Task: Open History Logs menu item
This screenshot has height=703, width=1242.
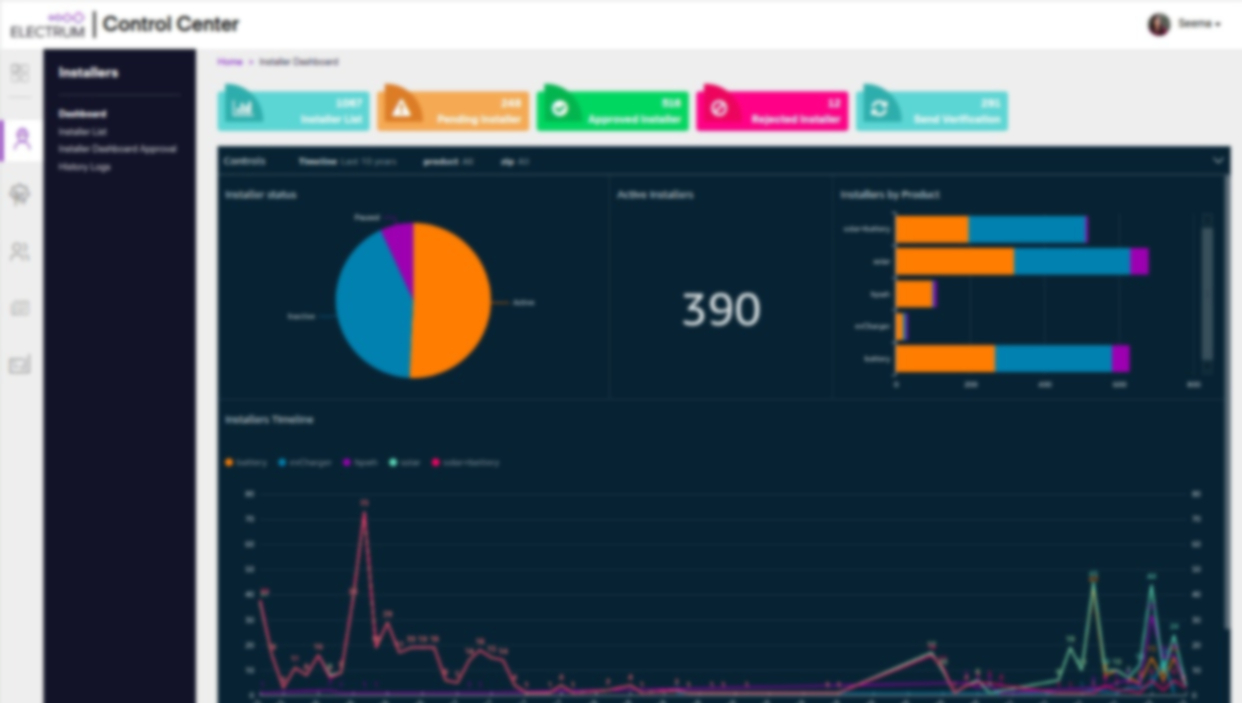Action: point(84,167)
